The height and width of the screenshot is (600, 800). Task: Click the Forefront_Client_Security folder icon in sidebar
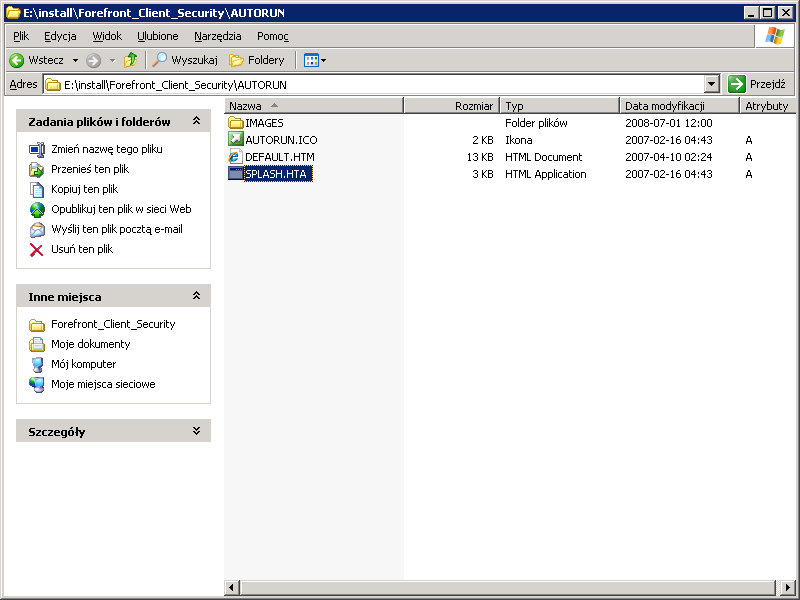tap(37, 324)
